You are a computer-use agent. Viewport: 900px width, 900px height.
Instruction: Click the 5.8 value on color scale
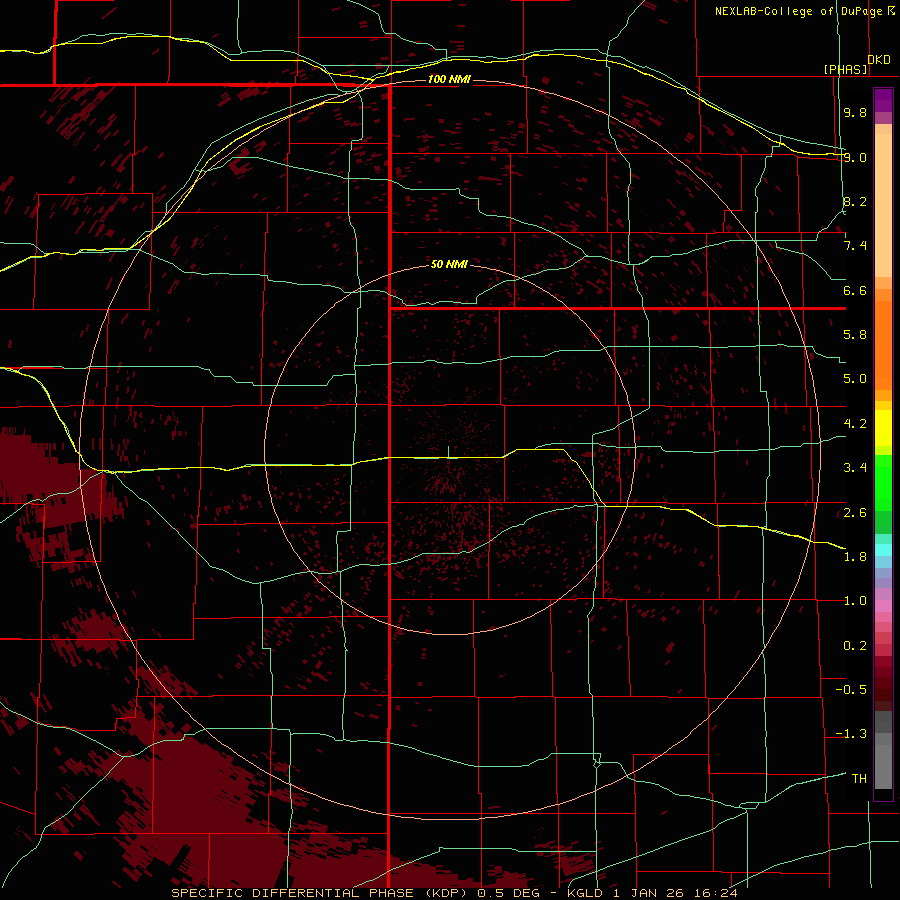[855, 335]
